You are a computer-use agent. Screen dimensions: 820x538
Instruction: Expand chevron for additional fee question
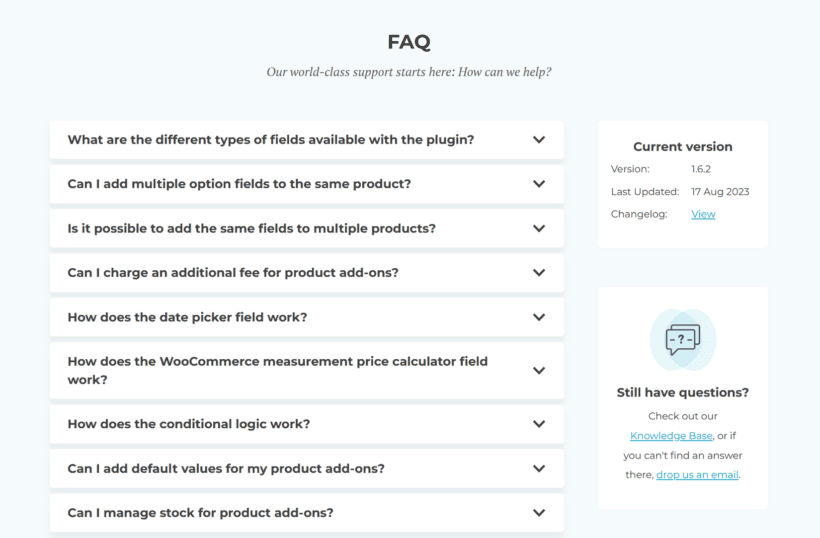(x=539, y=272)
